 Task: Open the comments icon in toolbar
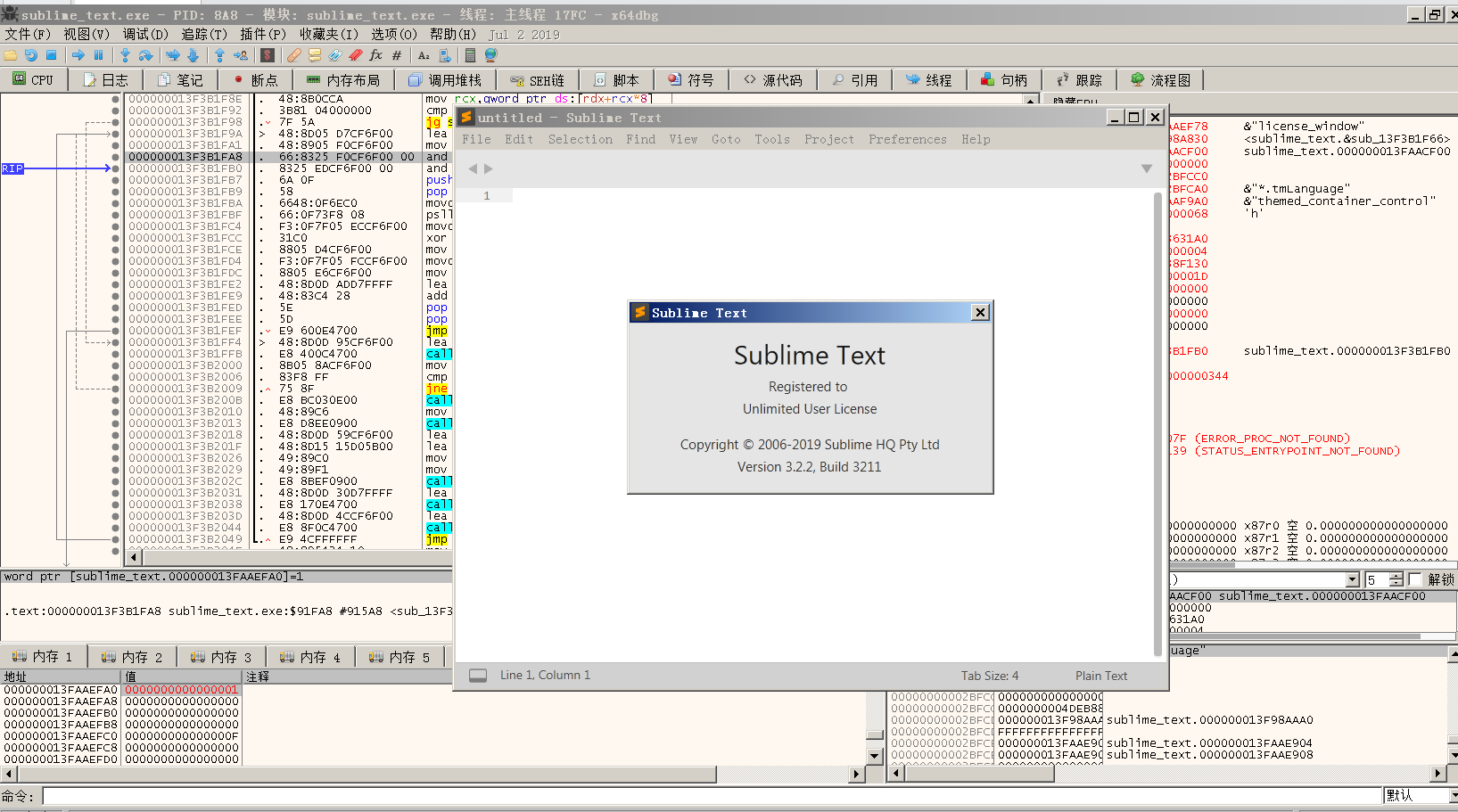[x=314, y=55]
